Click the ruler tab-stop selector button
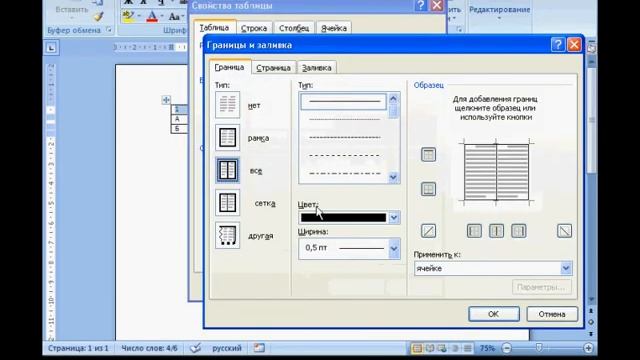 pyautogui.click(x=51, y=48)
